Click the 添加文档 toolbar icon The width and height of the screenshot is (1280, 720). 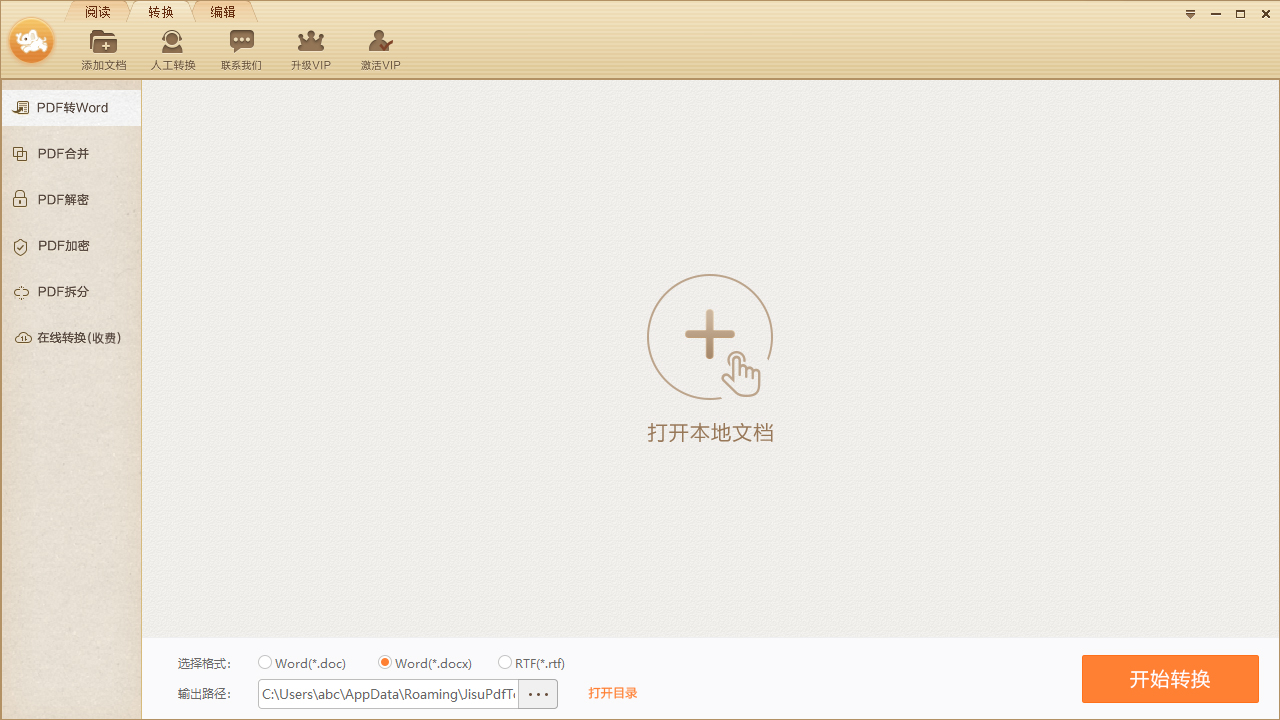103,47
